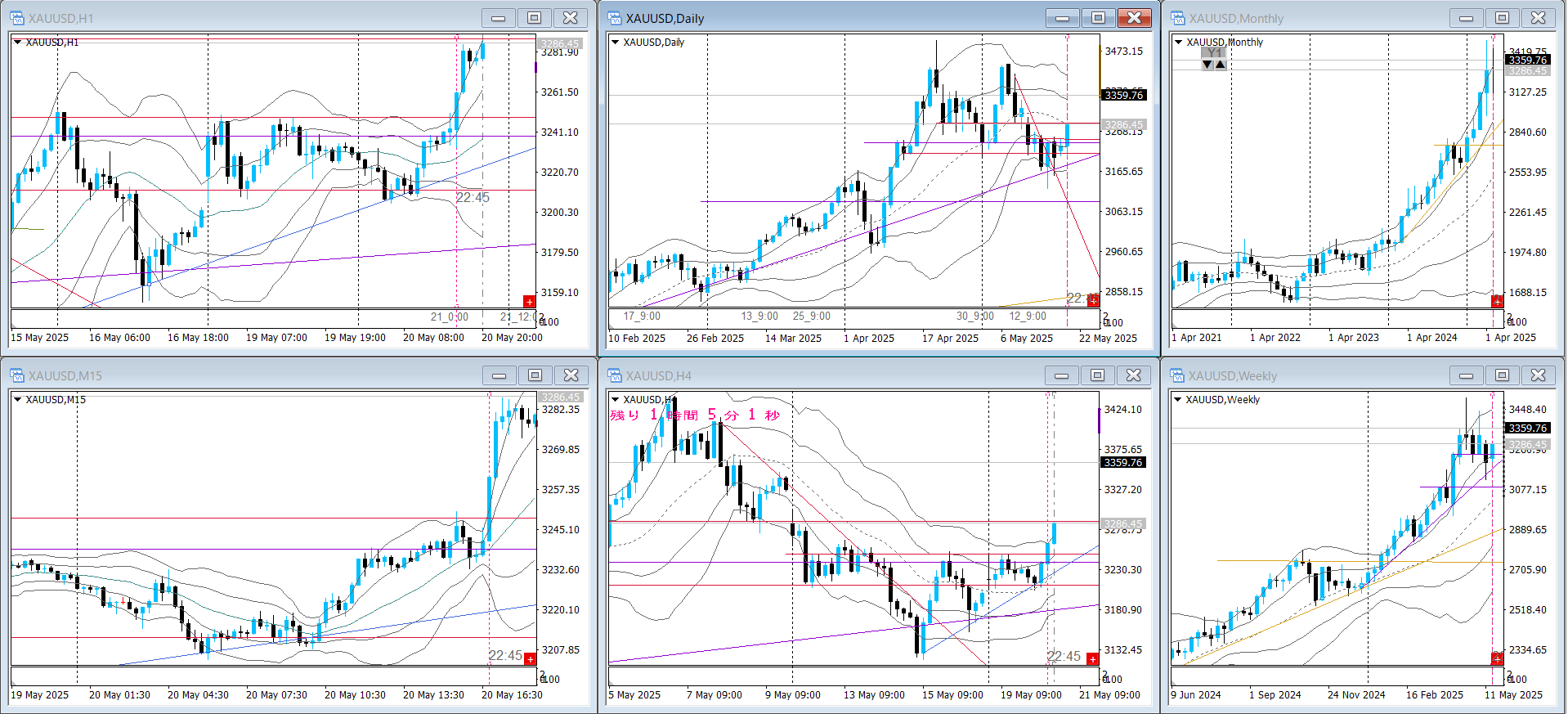Click chart window icon of XAUUSD,H1 title bar
1568x714 pixels.
pos(17,18)
